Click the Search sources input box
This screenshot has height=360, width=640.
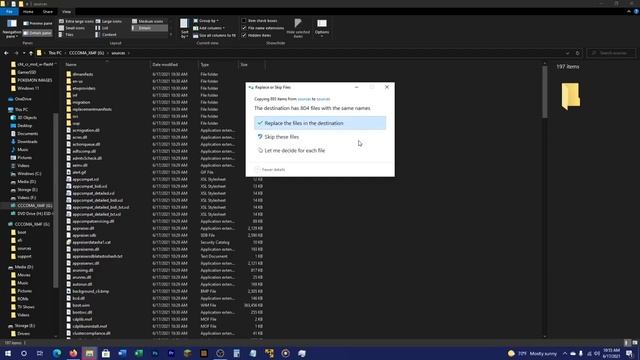click(611, 53)
